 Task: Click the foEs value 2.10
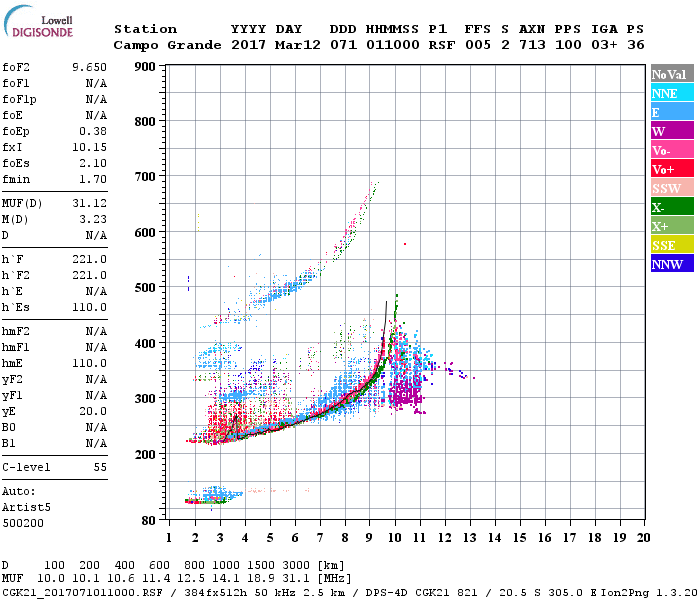tap(93, 163)
